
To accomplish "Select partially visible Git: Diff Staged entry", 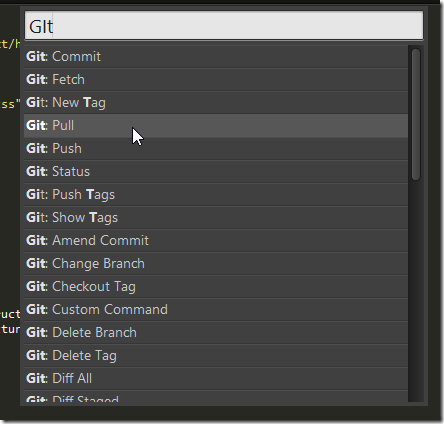I will [216, 396].
